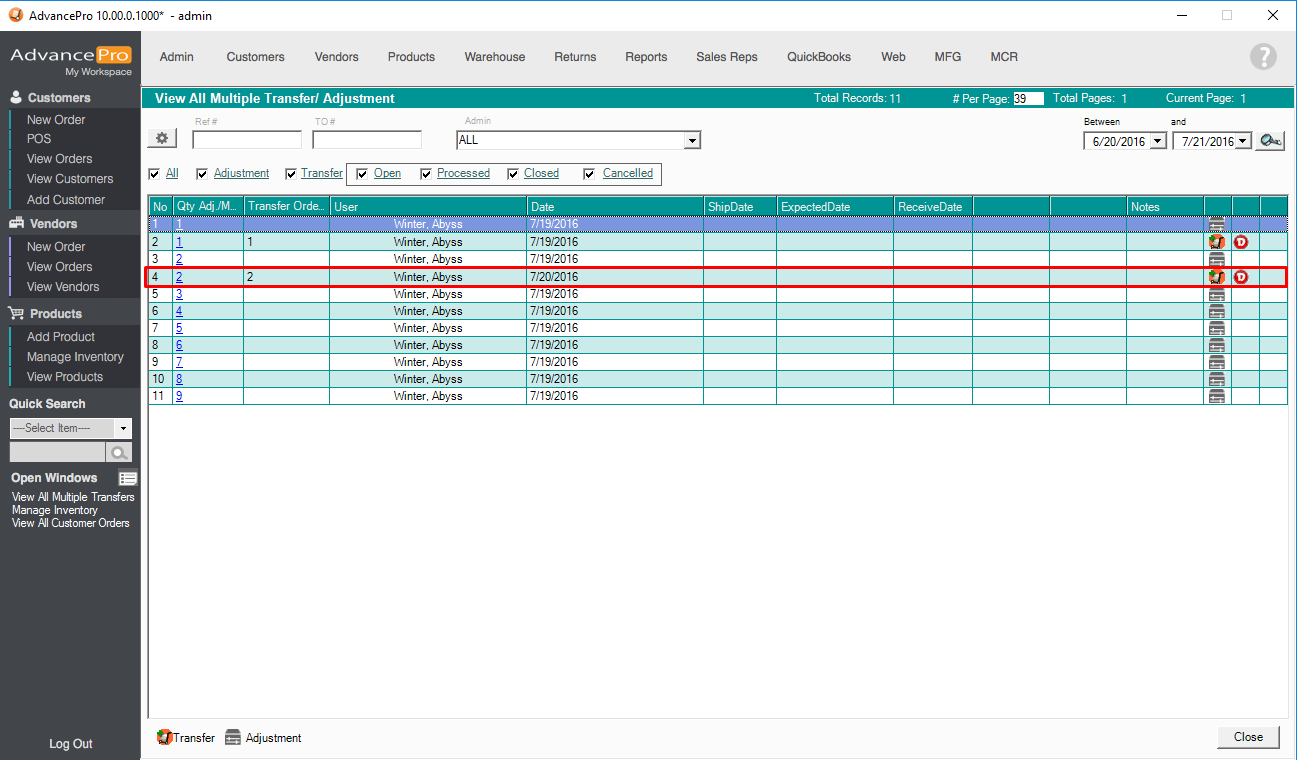Image resolution: width=1297 pixels, height=760 pixels.
Task: Click the Quick Search text box
Action: (x=58, y=453)
